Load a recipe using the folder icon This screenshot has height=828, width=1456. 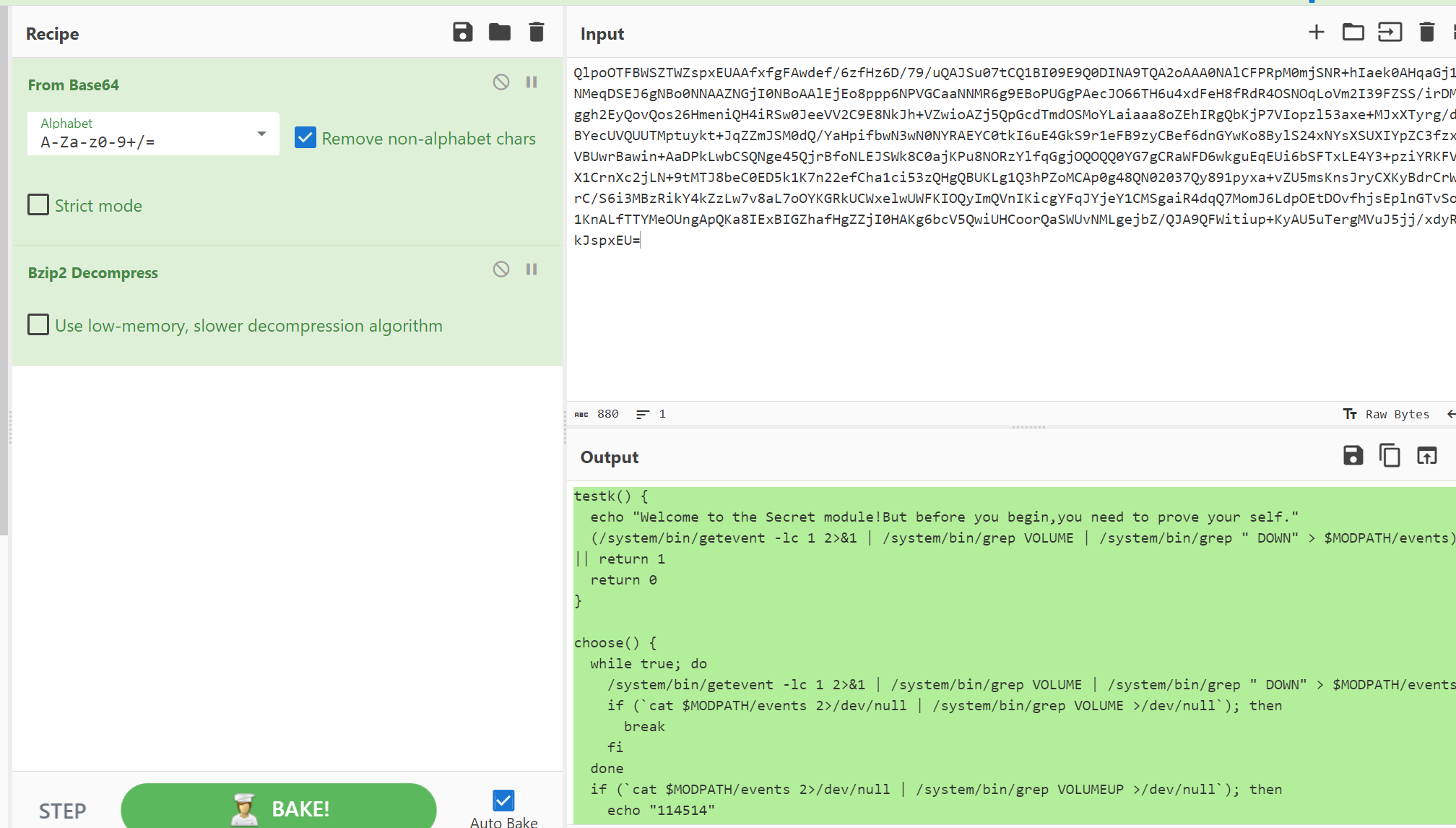point(499,33)
